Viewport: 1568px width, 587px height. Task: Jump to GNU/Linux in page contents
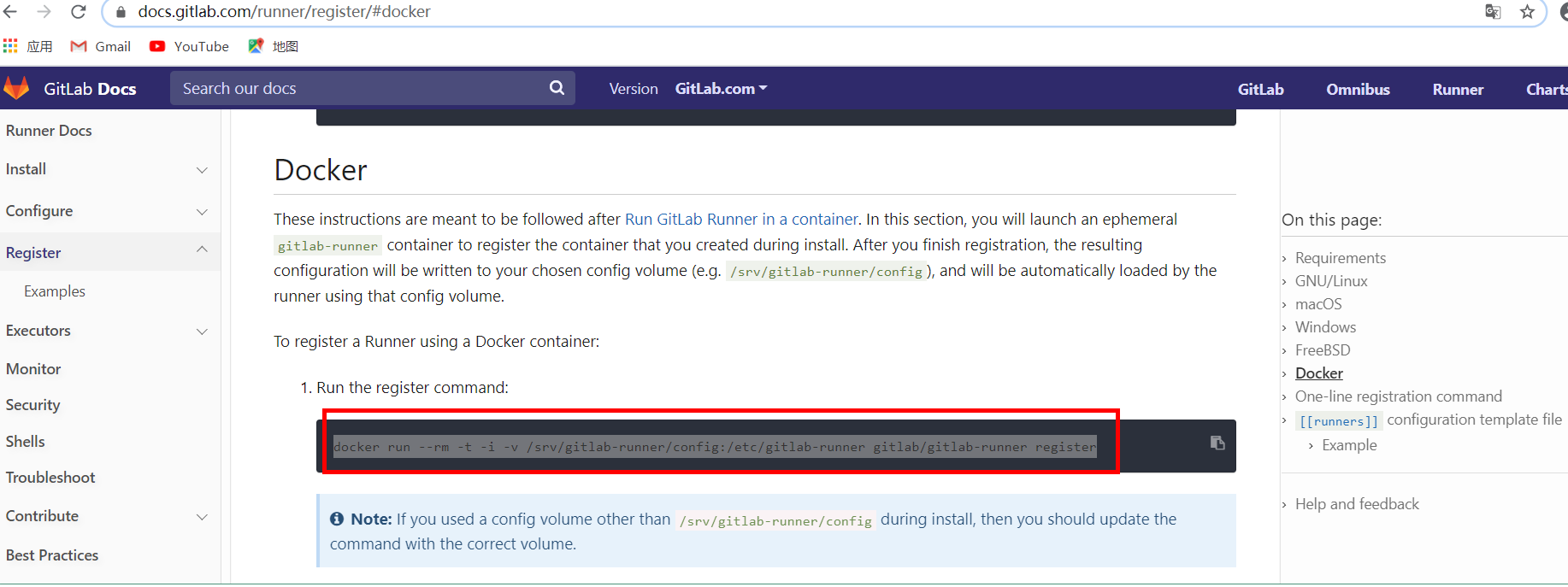pos(1331,281)
